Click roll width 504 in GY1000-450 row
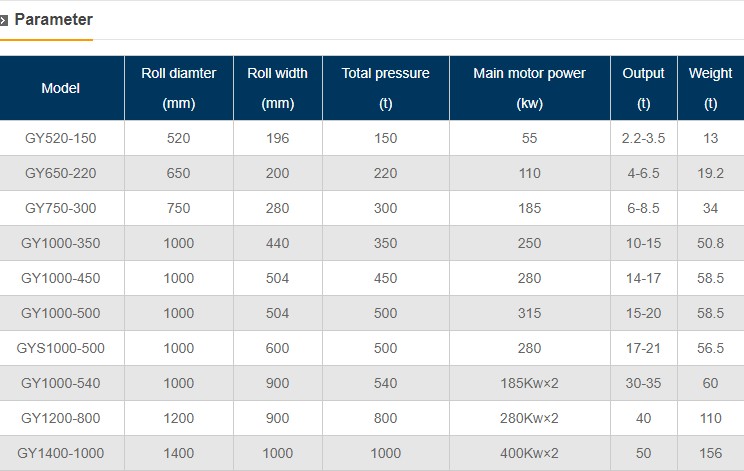Viewport: 744px width, 471px height. pyautogui.click(x=278, y=278)
